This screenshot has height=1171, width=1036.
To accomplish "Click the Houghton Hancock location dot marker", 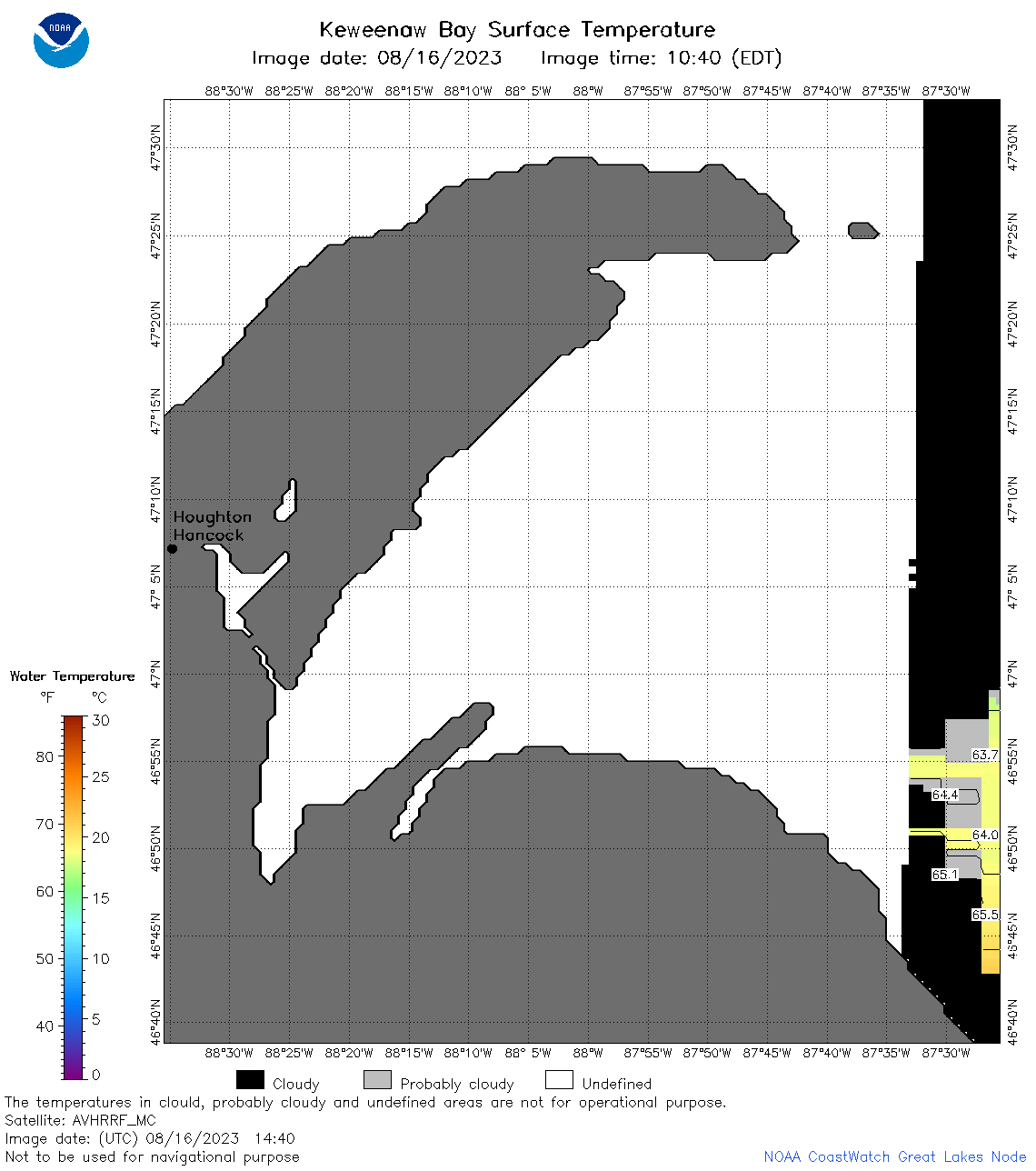I will [x=172, y=548].
